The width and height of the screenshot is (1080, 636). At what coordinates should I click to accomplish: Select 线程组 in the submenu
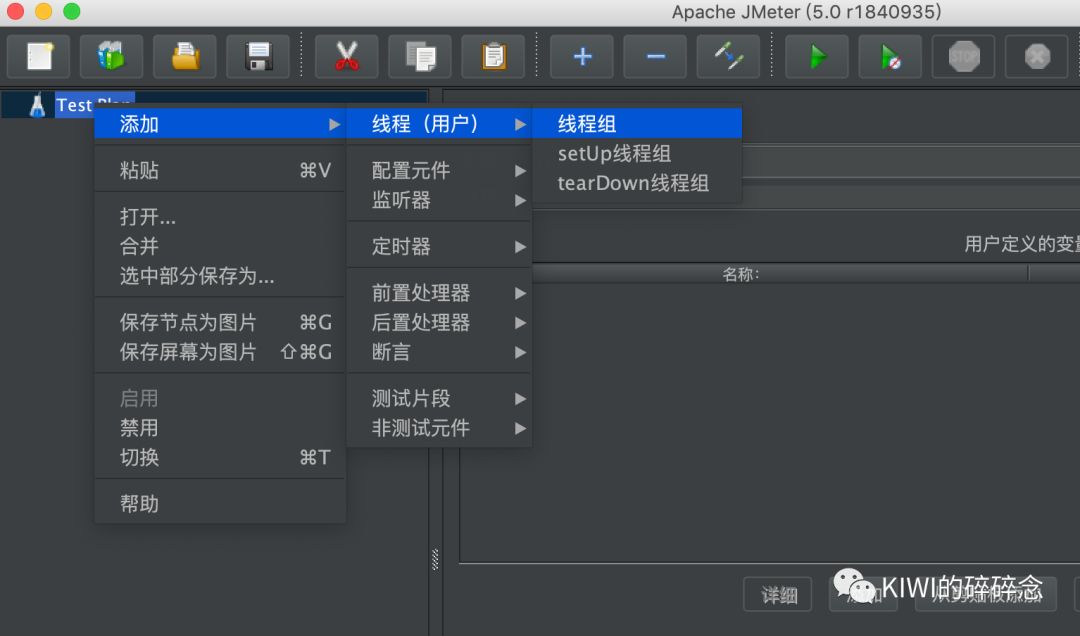tap(637, 124)
